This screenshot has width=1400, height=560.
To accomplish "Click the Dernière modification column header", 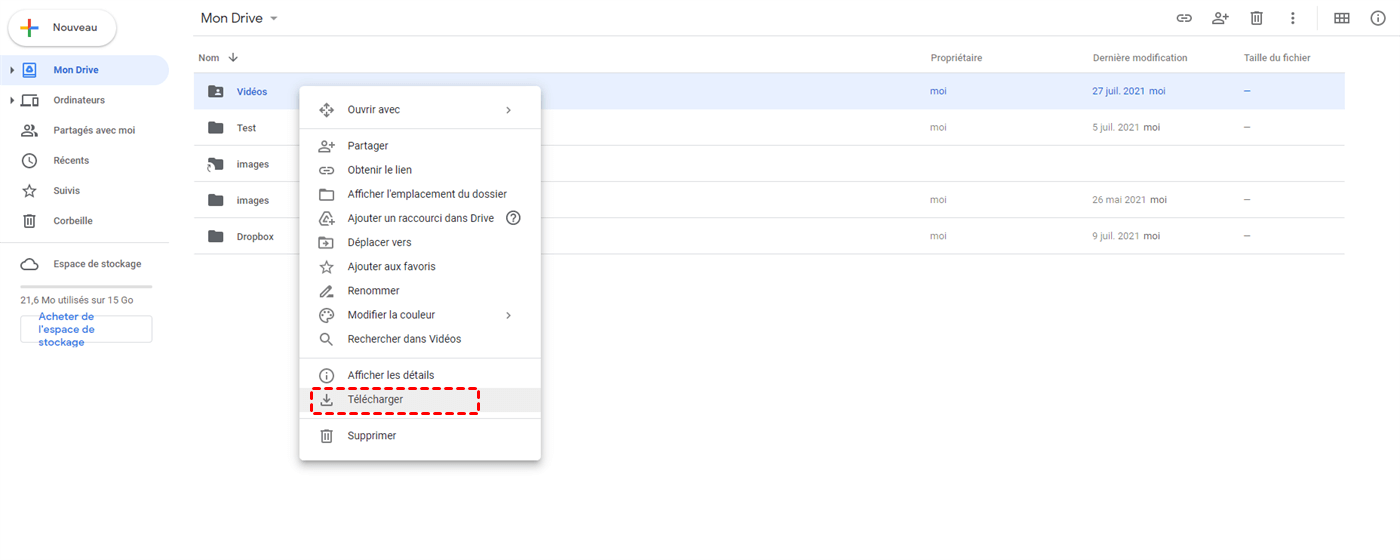I will pos(1140,58).
